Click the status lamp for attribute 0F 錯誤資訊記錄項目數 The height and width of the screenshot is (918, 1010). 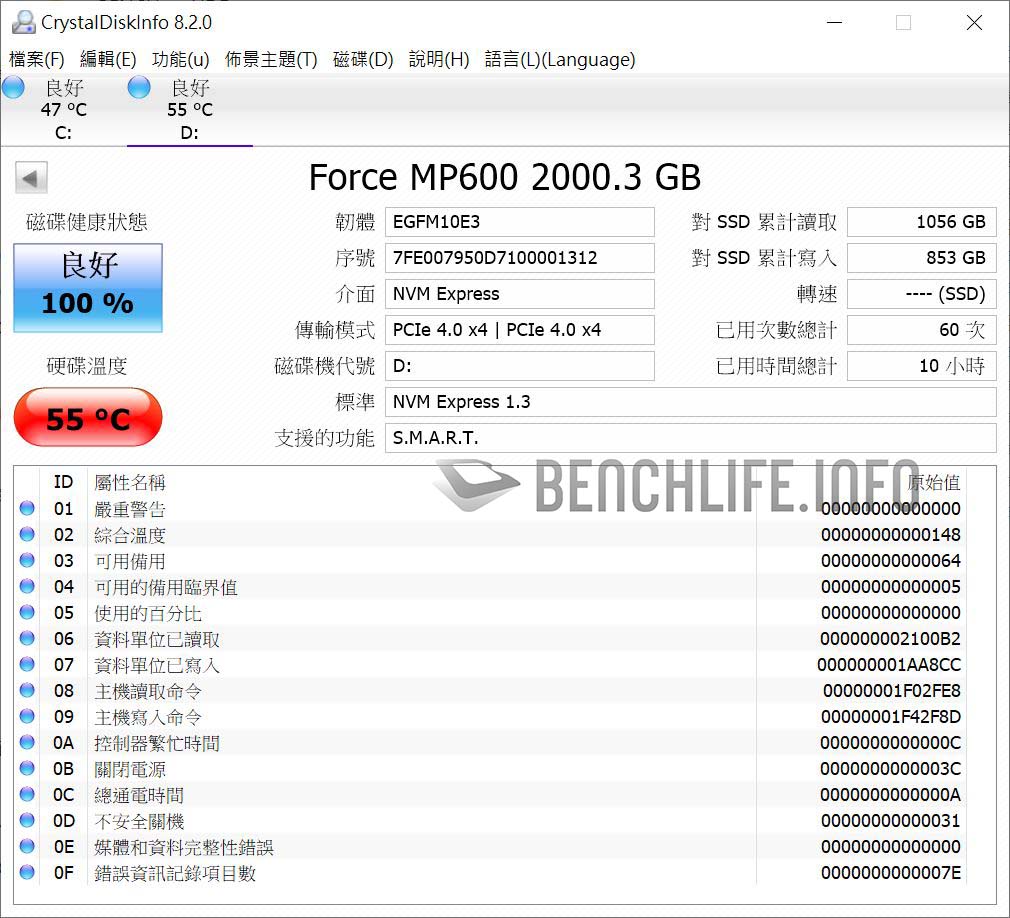25,873
